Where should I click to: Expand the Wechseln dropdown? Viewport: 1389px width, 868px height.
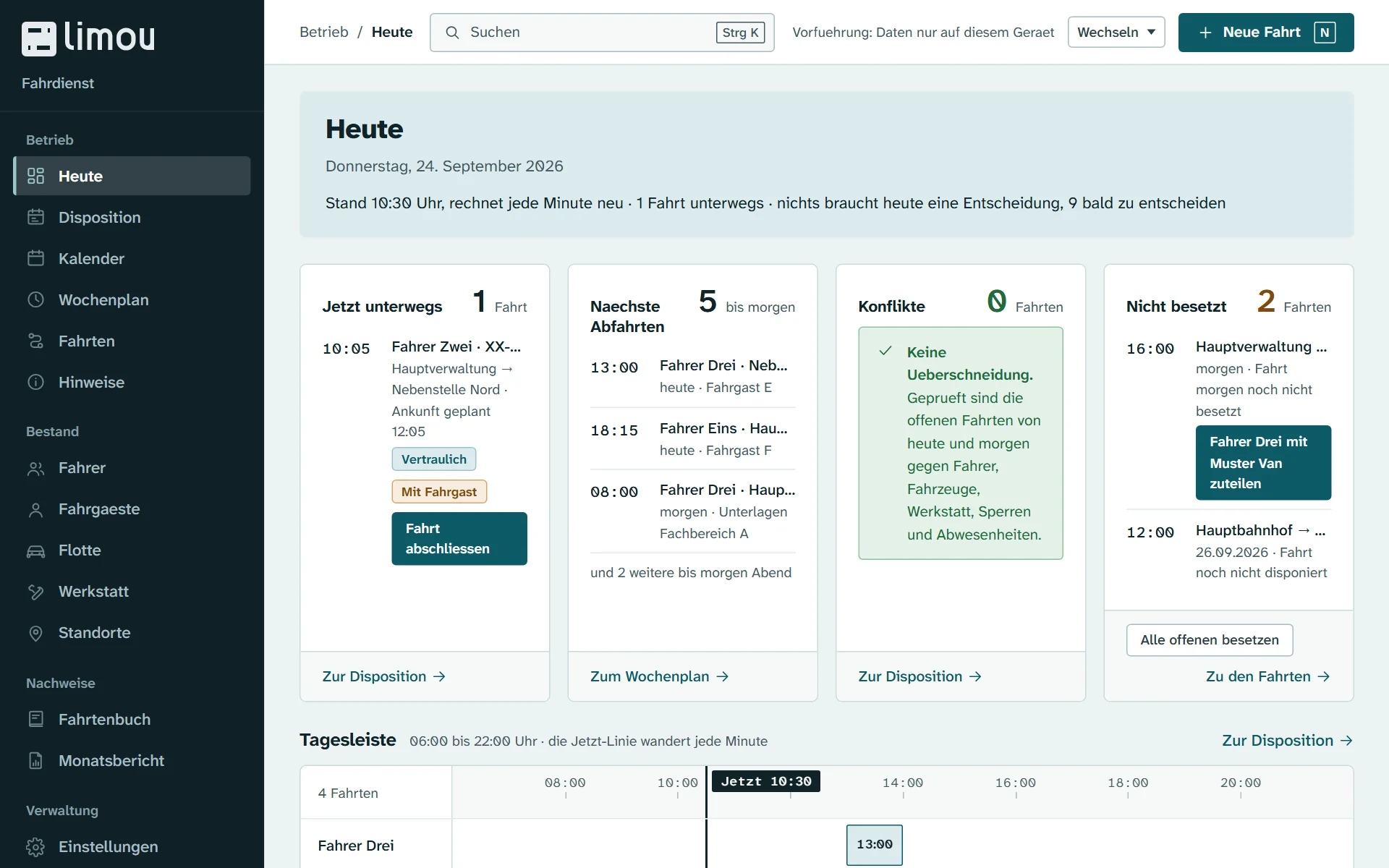pos(1116,32)
